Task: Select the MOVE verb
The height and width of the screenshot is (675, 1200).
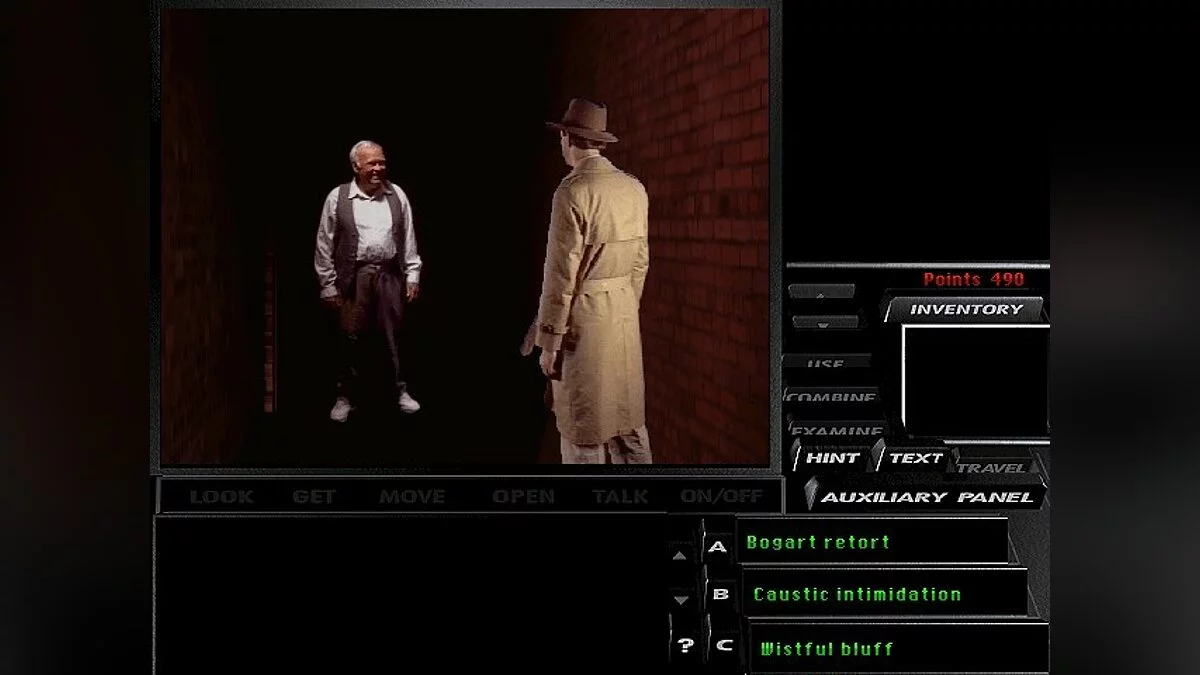Action: (x=412, y=496)
